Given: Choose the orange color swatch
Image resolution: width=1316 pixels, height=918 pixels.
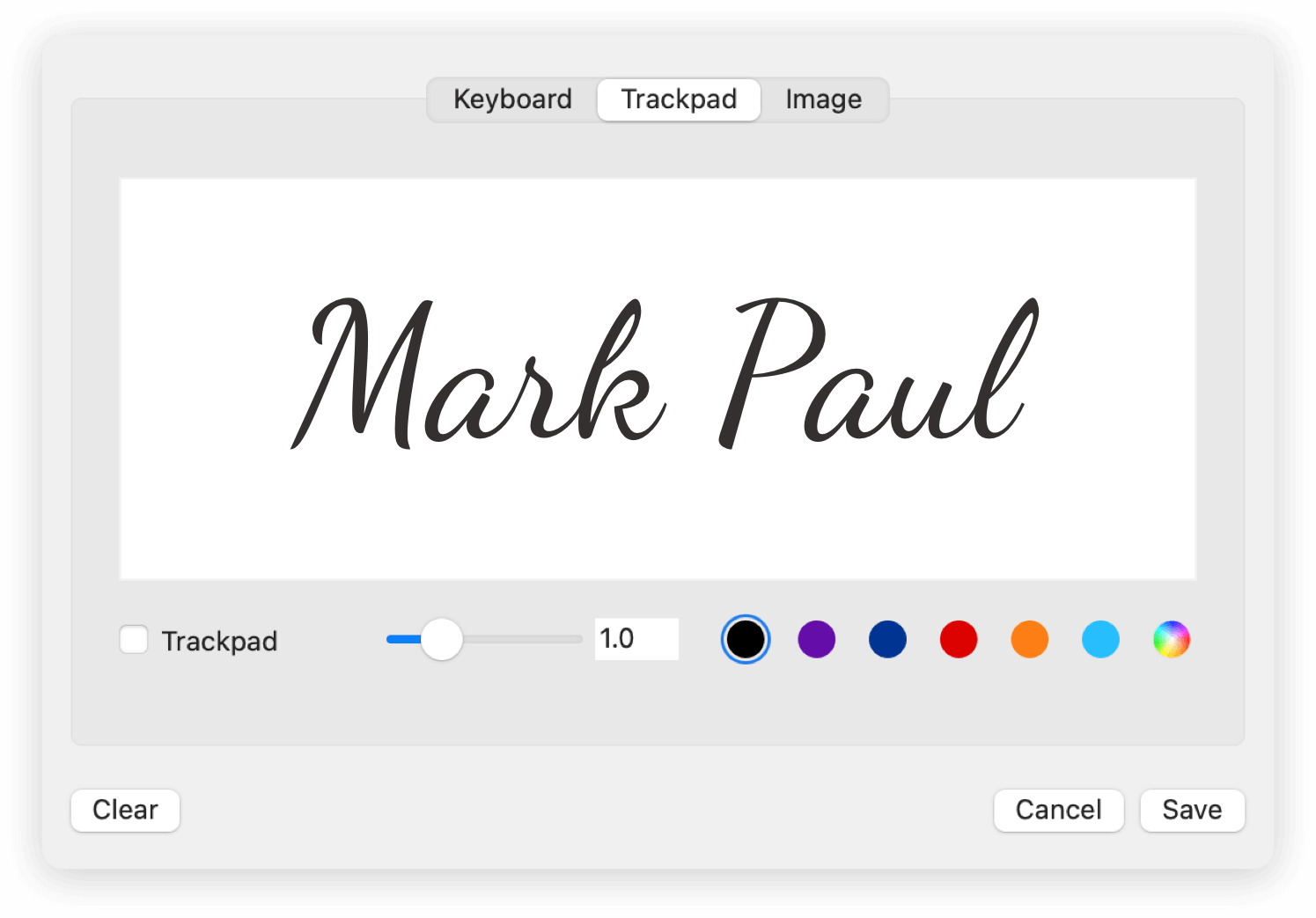Looking at the screenshot, I should [1029, 639].
